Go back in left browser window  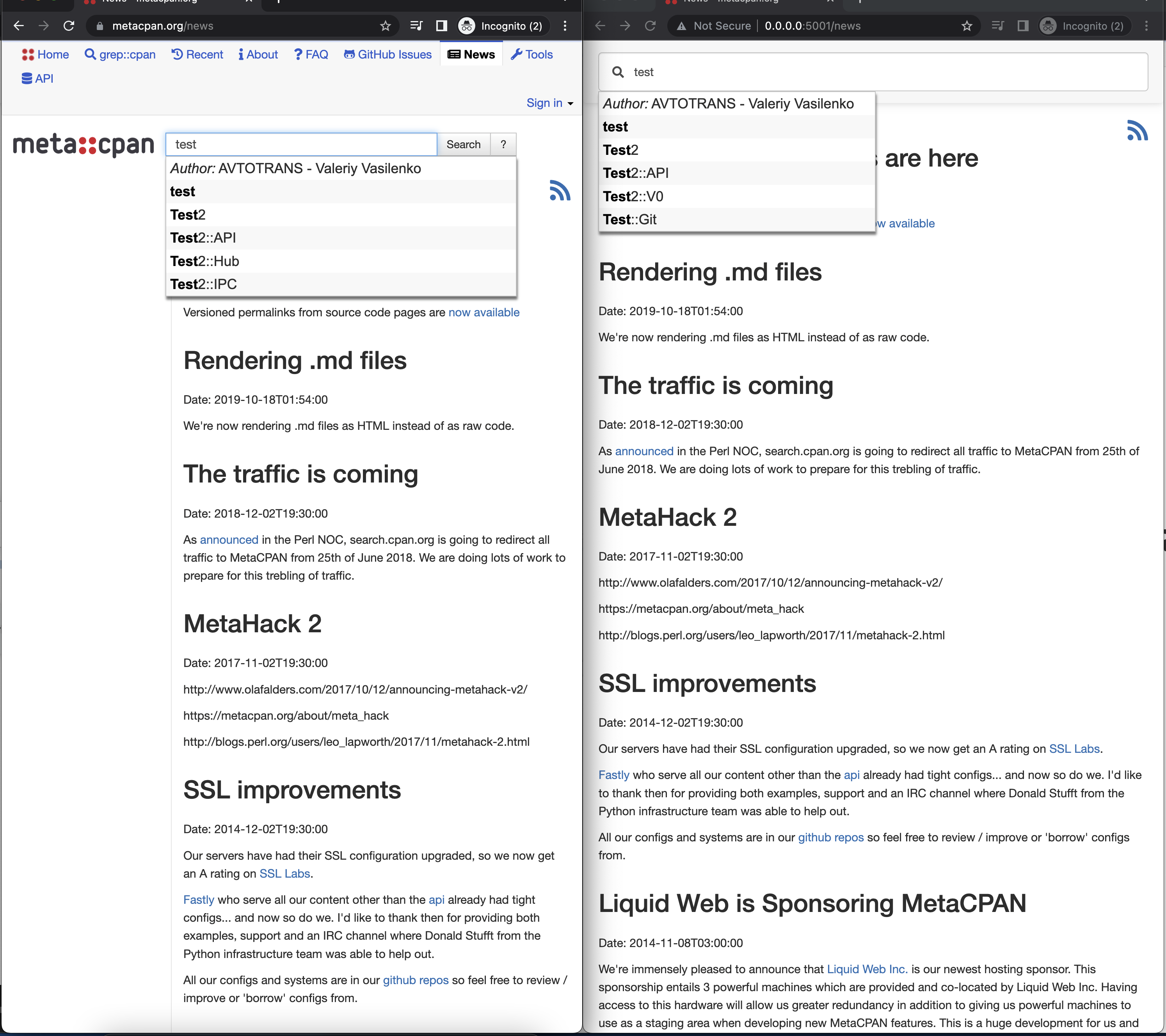(18, 26)
